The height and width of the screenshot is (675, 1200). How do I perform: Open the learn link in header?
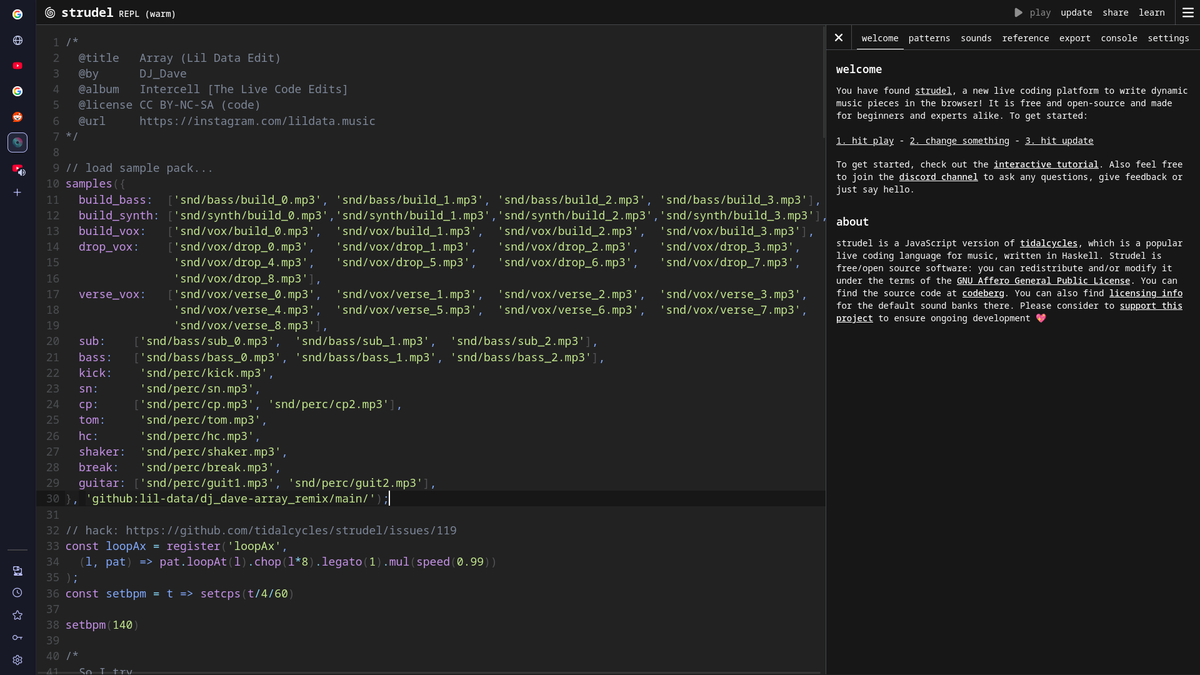(1152, 13)
